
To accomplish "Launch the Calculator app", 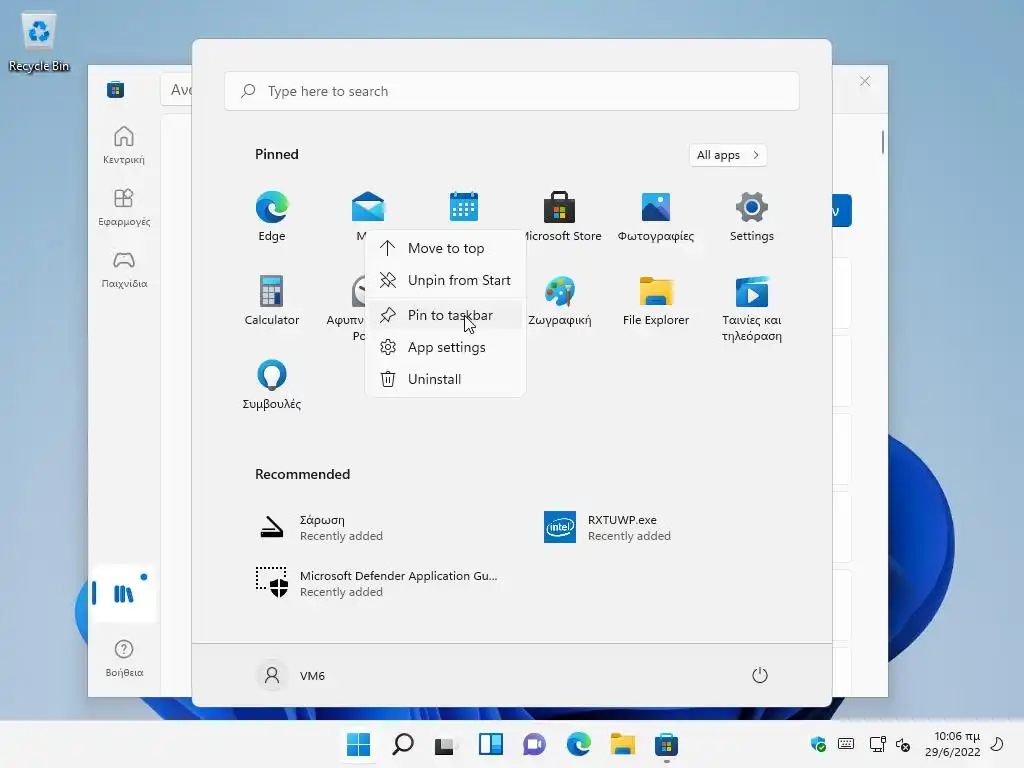I will click(272, 300).
